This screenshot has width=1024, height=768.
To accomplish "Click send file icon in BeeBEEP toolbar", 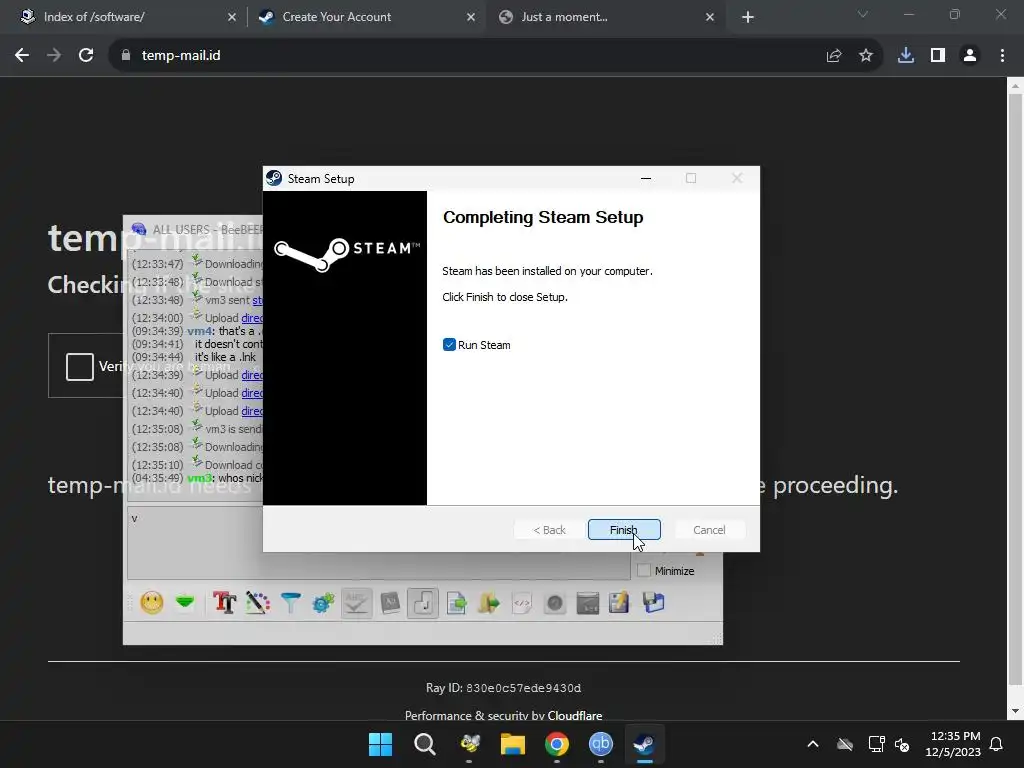I will 456,602.
